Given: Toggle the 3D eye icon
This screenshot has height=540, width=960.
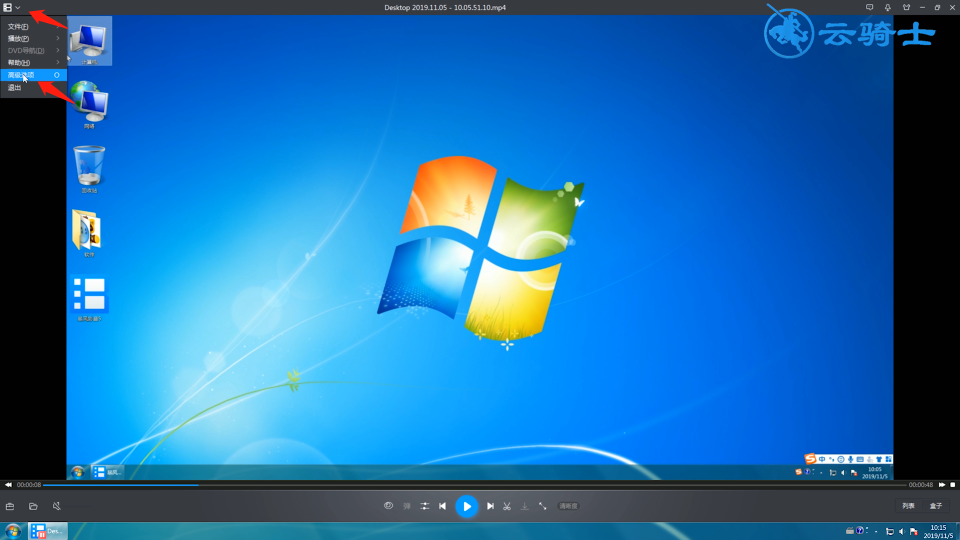Looking at the screenshot, I should (x=388, y=506).
